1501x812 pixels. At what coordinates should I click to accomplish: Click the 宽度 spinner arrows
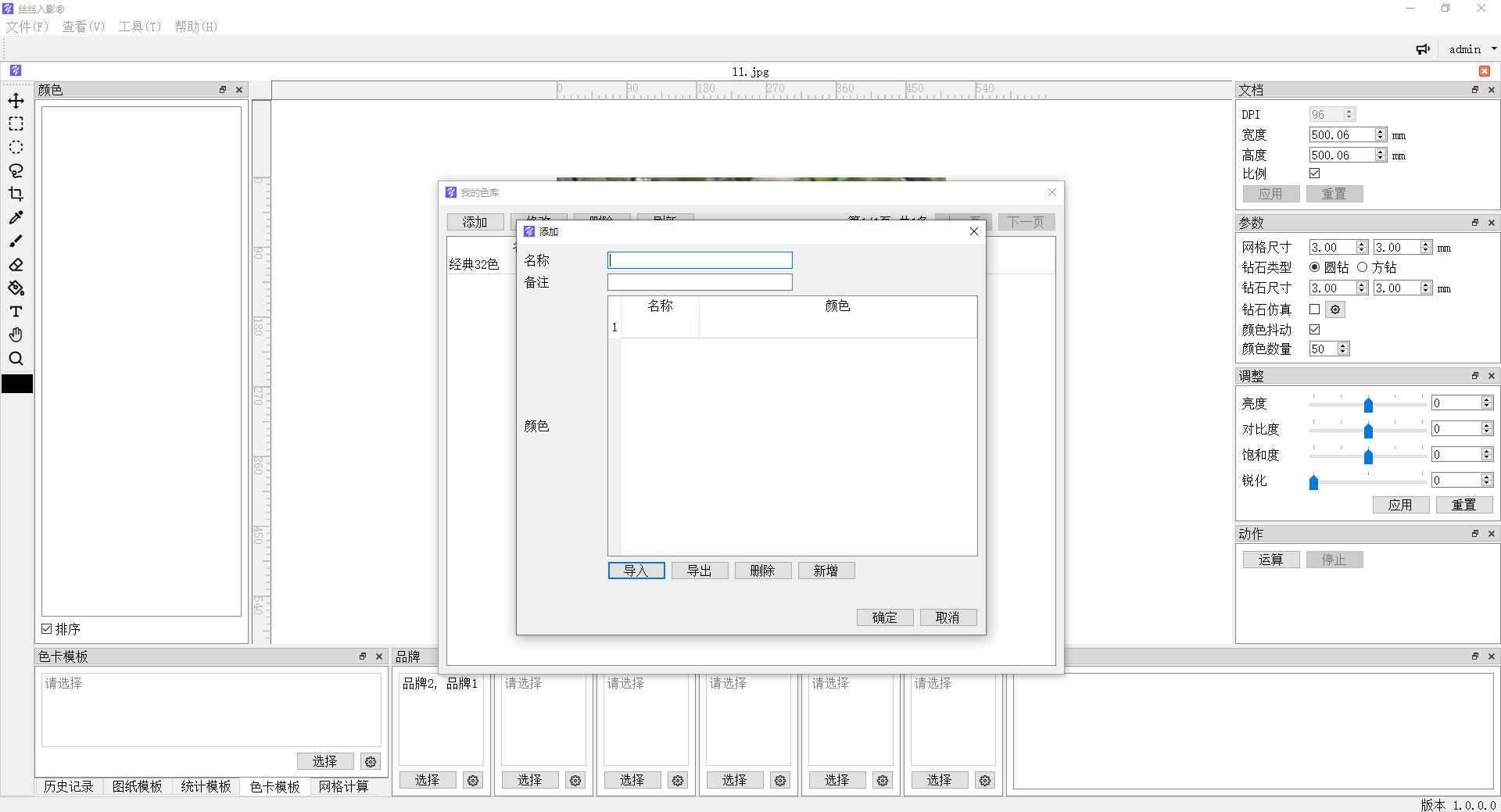coord(1381,135)
